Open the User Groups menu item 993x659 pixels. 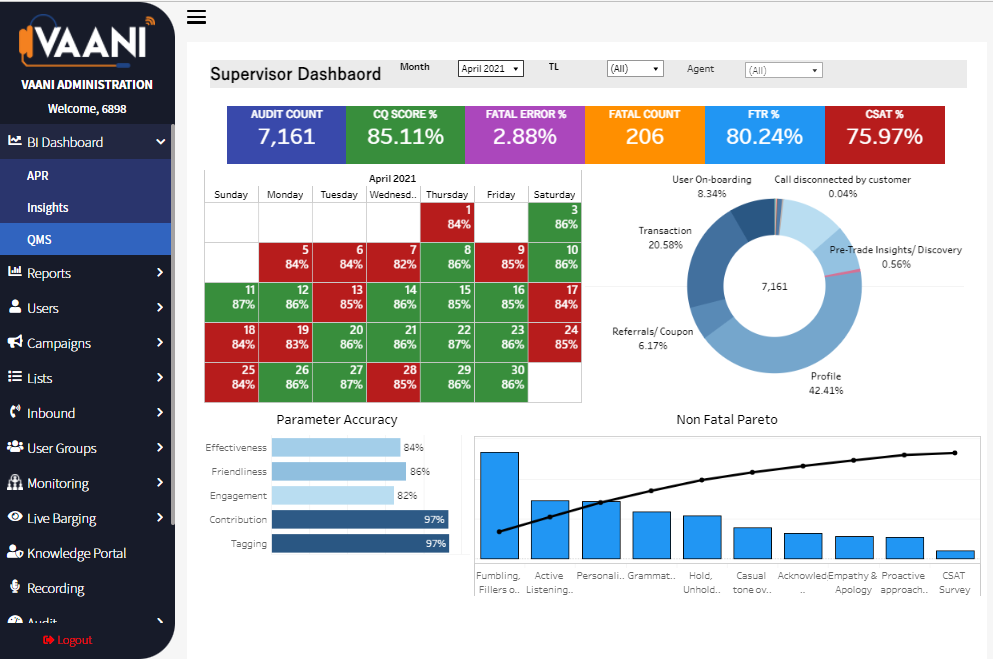click(85, 448)
